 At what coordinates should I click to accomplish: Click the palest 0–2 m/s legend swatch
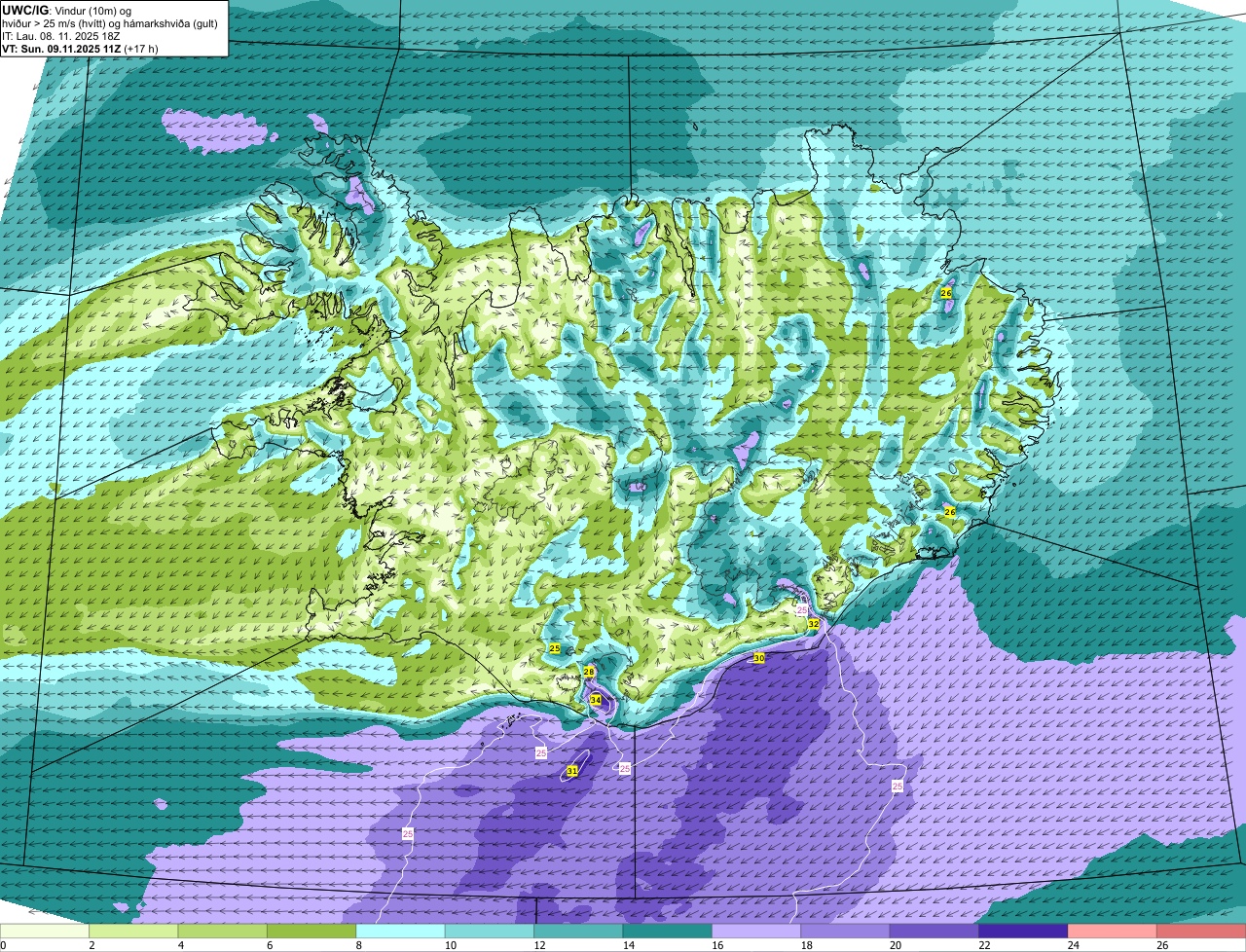coord(45,931)
